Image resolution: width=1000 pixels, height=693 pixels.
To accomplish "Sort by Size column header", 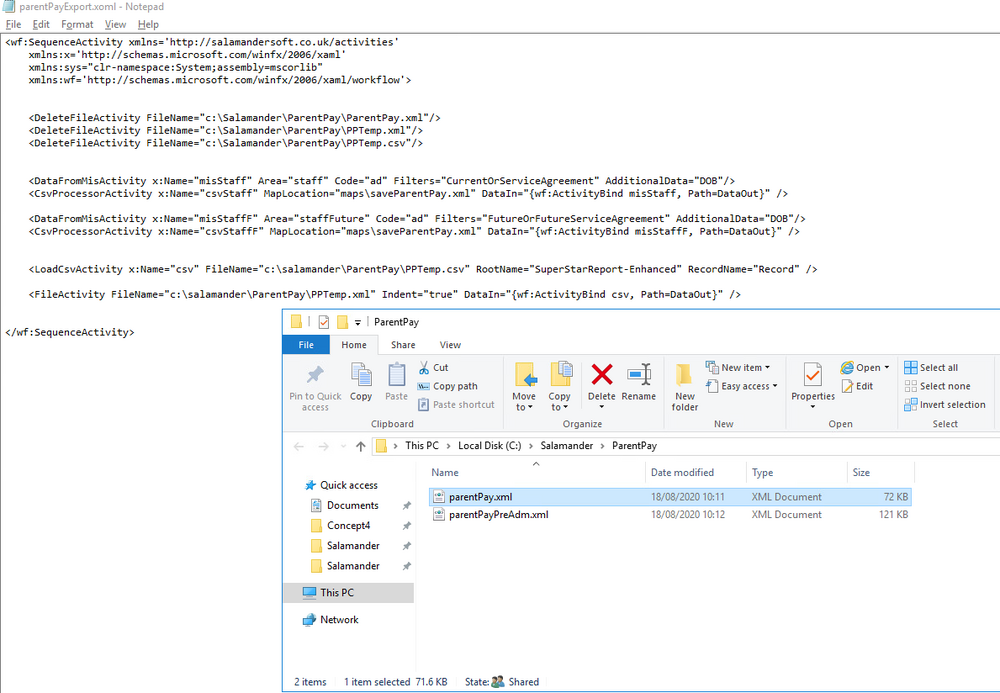I will pos(881,472).
